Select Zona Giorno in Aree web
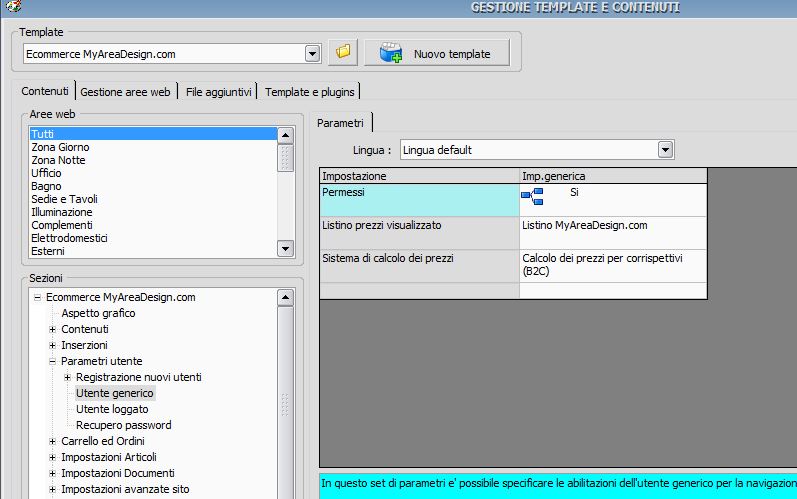The height and width of the screenshot is (499, 797). pos(153,147)
